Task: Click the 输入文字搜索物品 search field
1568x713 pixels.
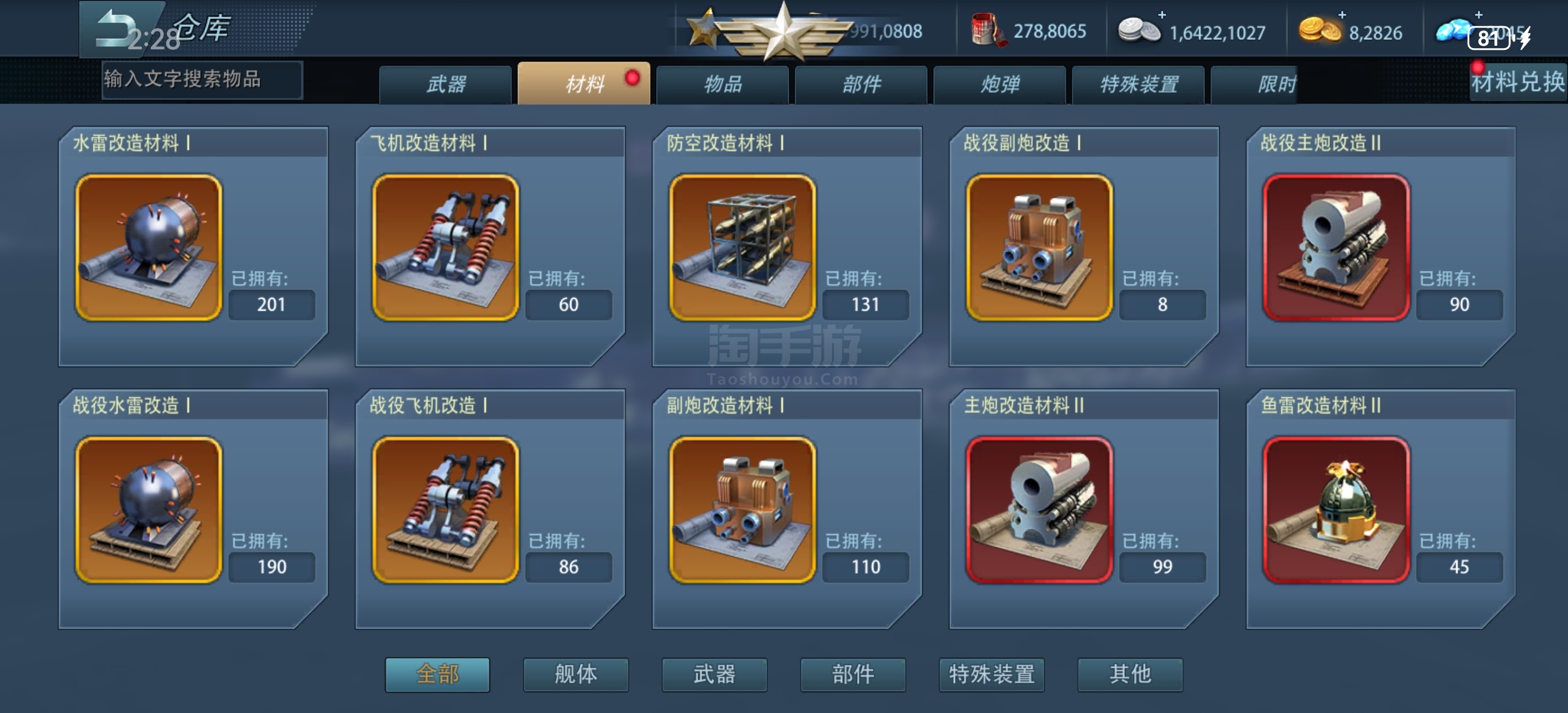Action: (201, 80)
